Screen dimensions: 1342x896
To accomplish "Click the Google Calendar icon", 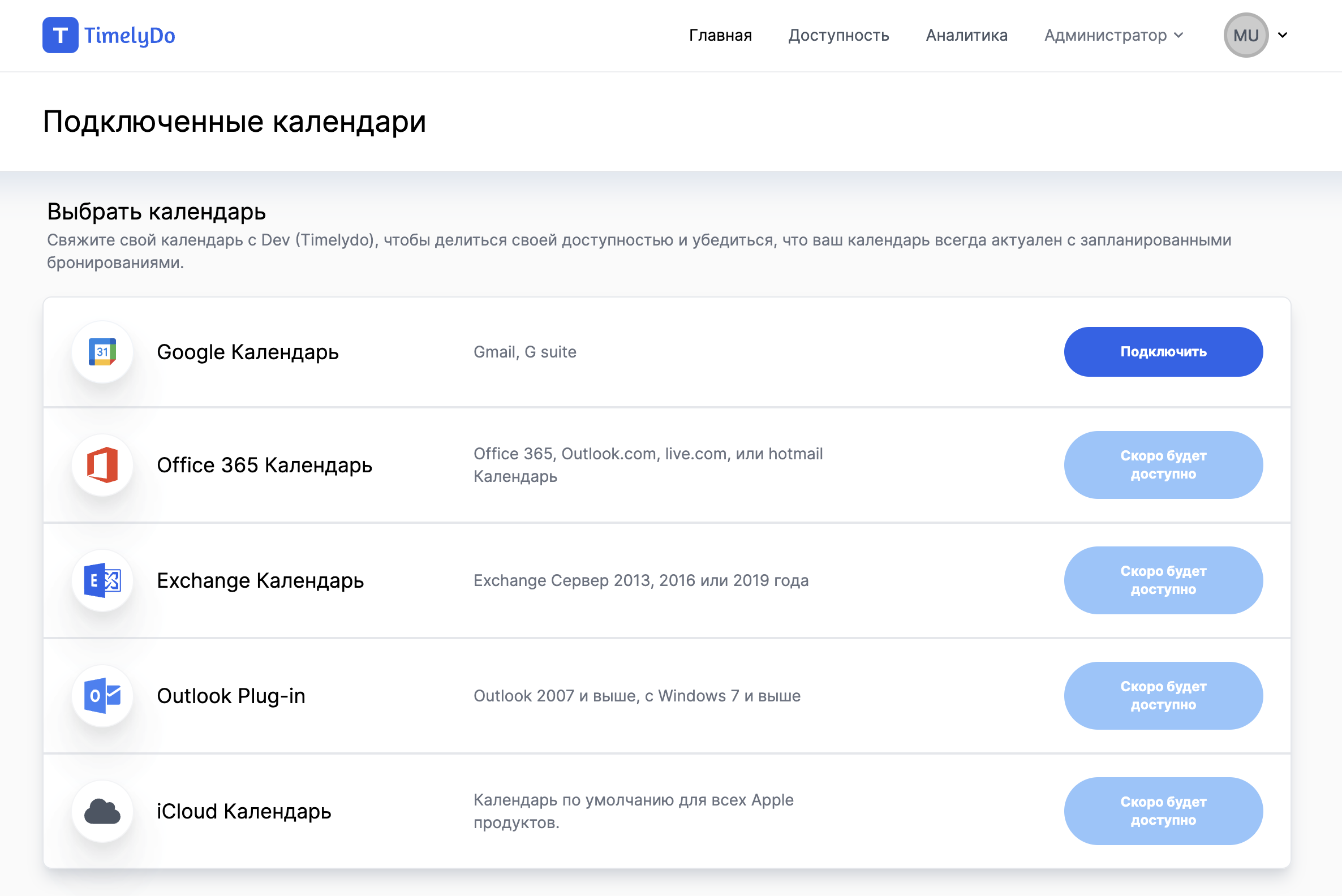I will (102, 352).
